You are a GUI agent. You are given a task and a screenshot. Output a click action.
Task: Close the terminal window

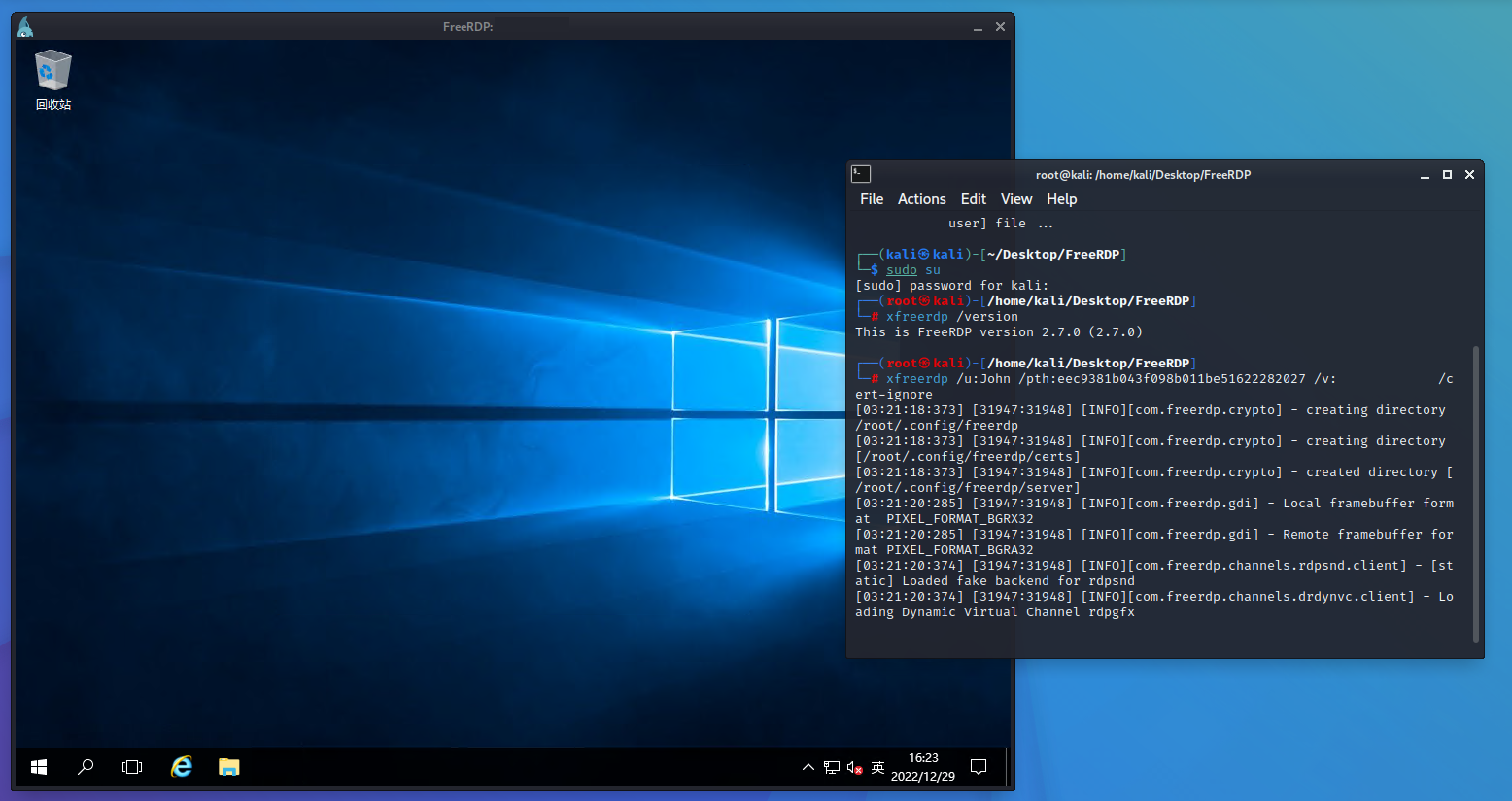[1469, 175]
